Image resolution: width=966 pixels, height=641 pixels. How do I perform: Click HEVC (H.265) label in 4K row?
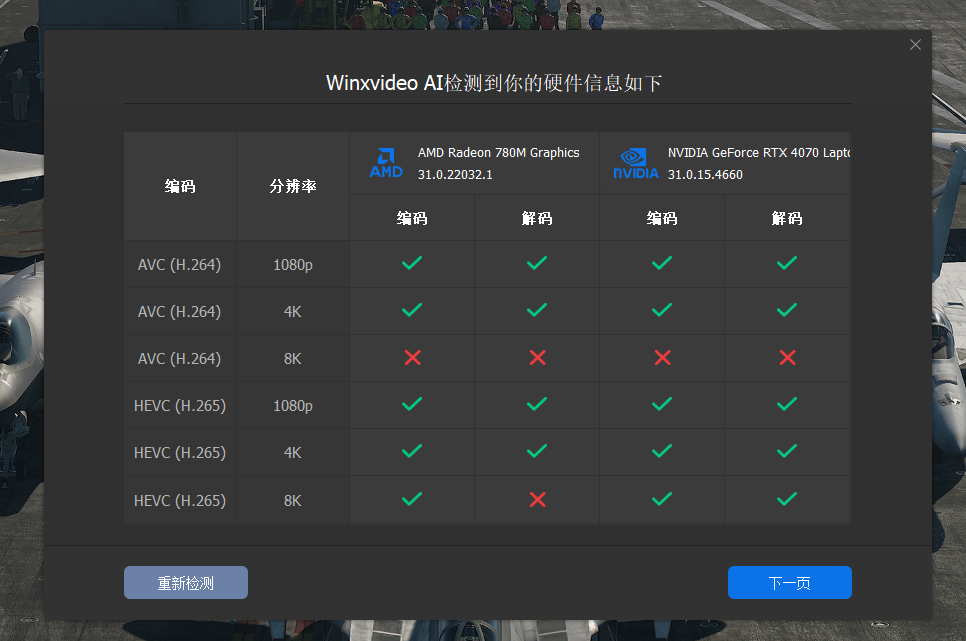(x=180, y=452)
